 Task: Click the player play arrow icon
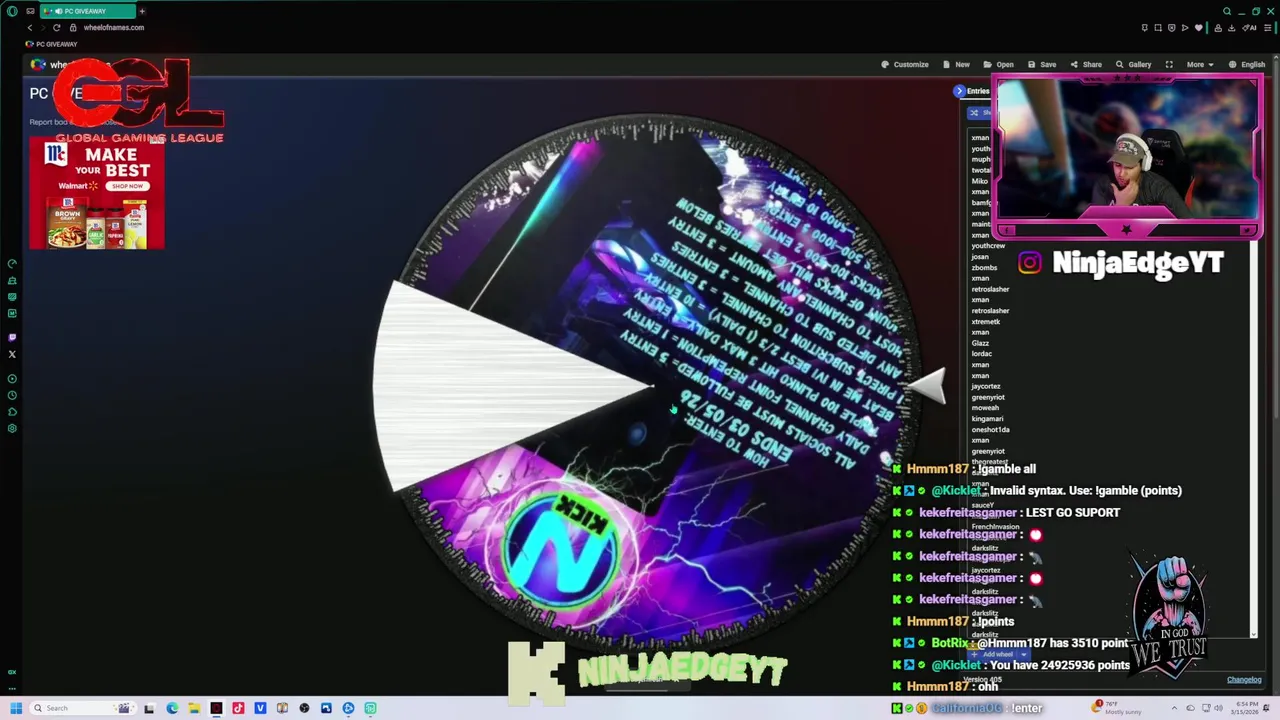point(1185,27)
